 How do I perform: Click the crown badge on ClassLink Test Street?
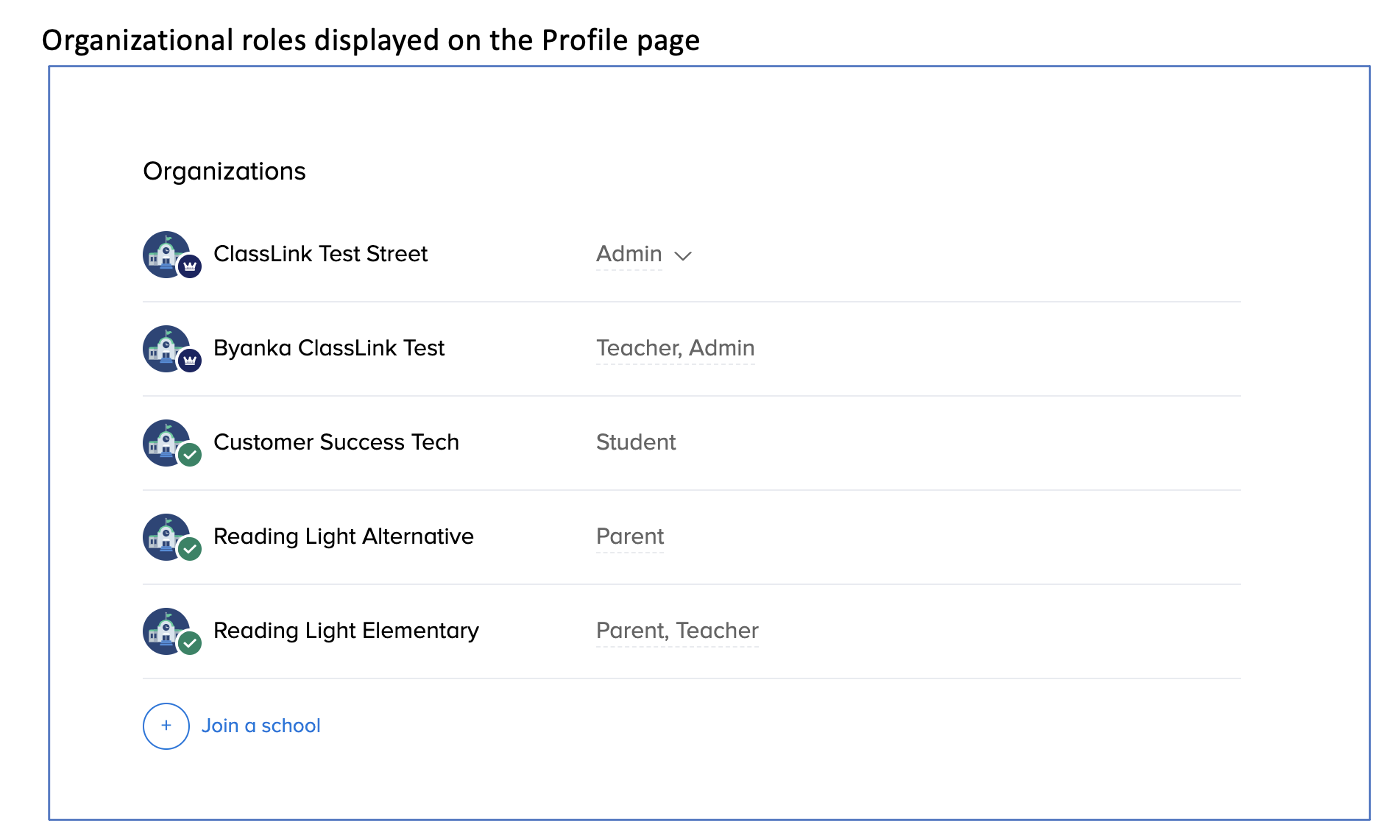coord(190,267)
